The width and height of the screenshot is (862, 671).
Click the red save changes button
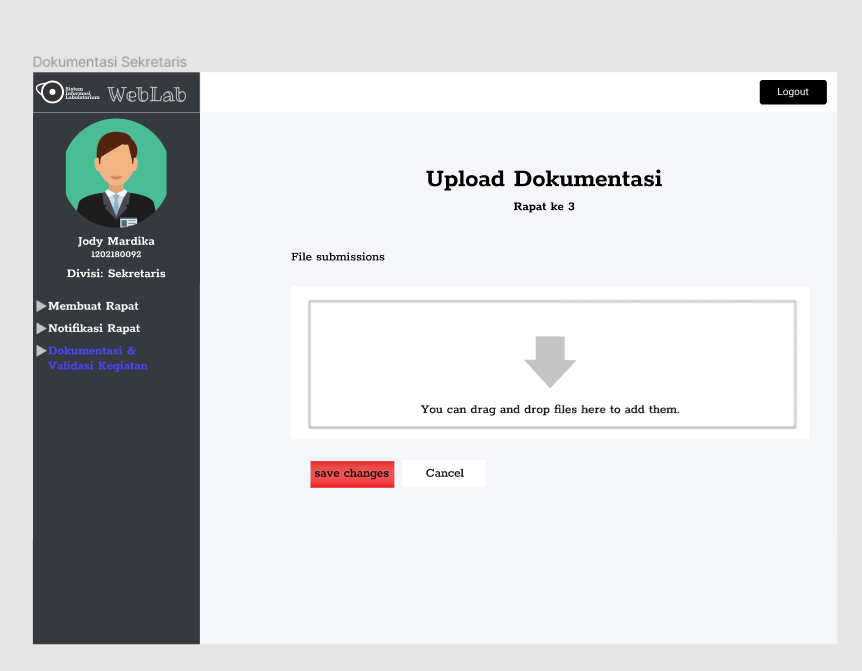tap(351, 473)
